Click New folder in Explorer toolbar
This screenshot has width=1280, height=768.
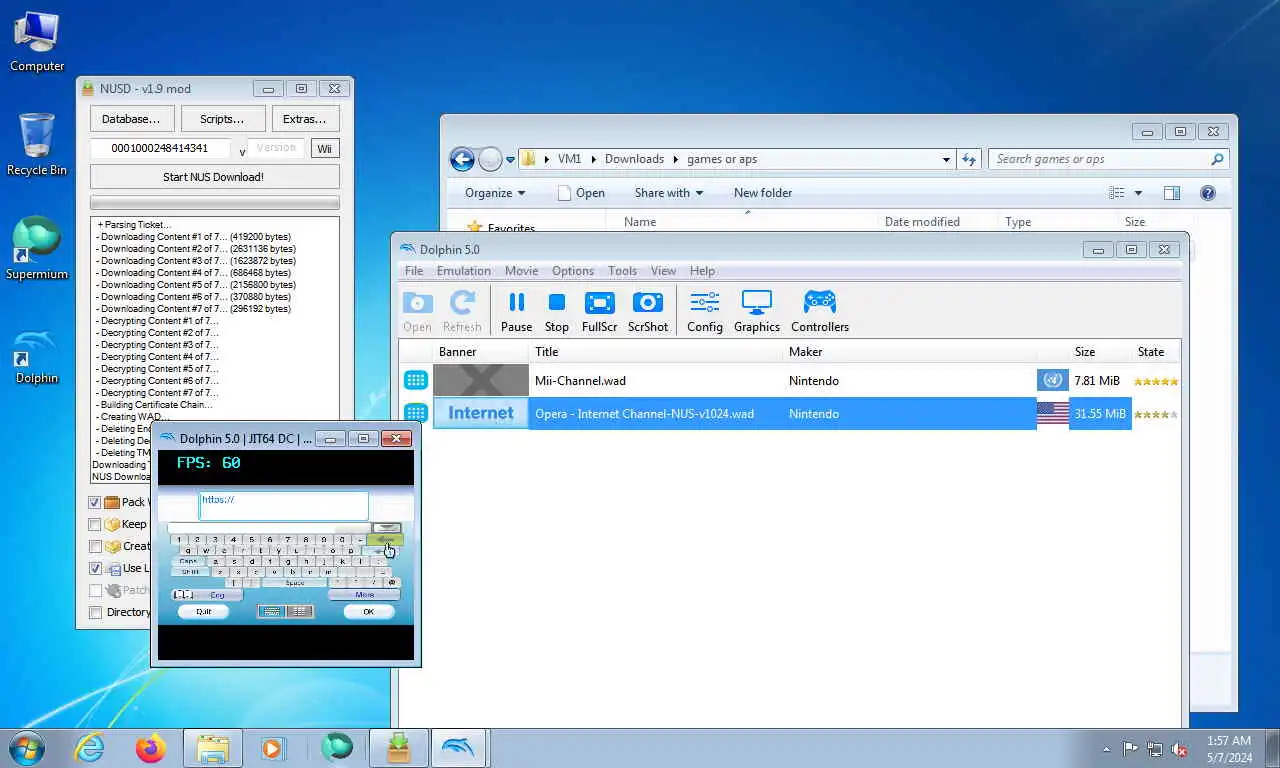(763, 193)
